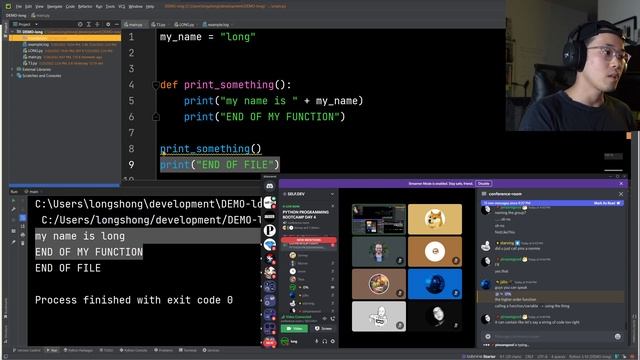Open the PyCharm application logo menu
The width and height of the screenshot is (640, 360).
pos(8,7)
